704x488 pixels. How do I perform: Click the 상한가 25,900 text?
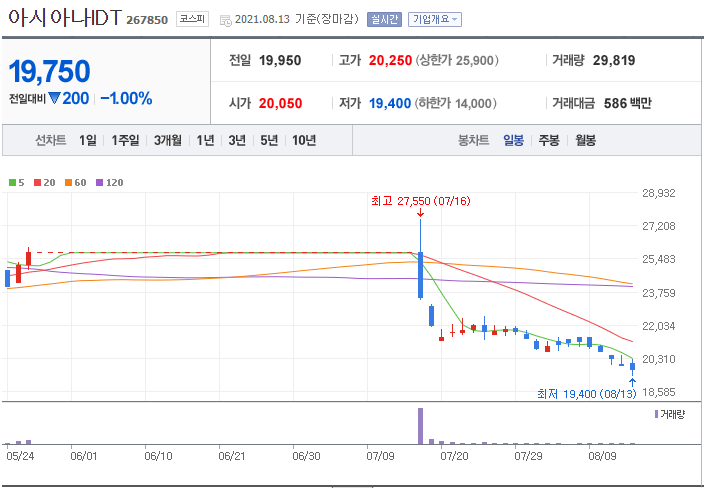click(x=457, y=61)
